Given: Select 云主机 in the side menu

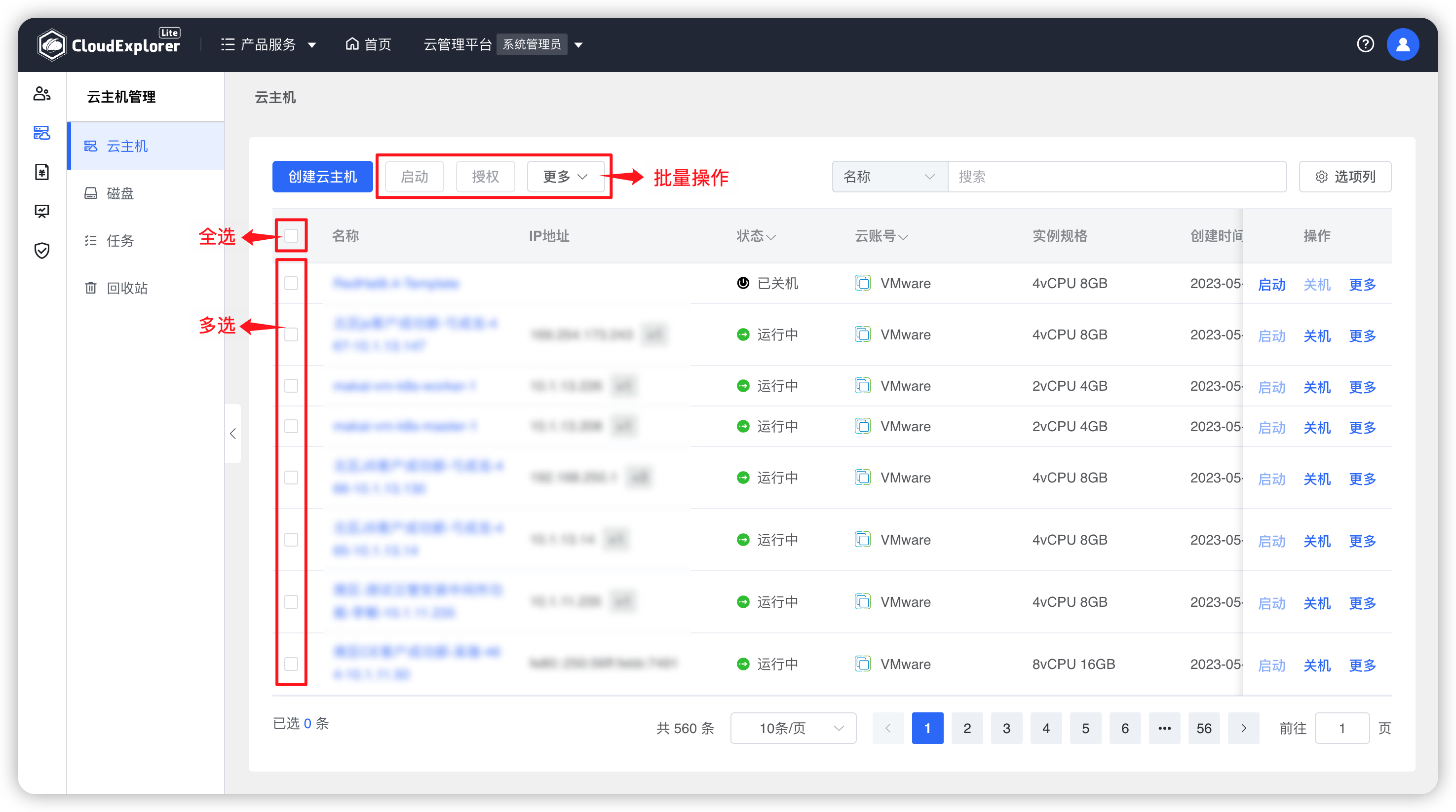Looking at the screenshot, I should click(146, 146).
